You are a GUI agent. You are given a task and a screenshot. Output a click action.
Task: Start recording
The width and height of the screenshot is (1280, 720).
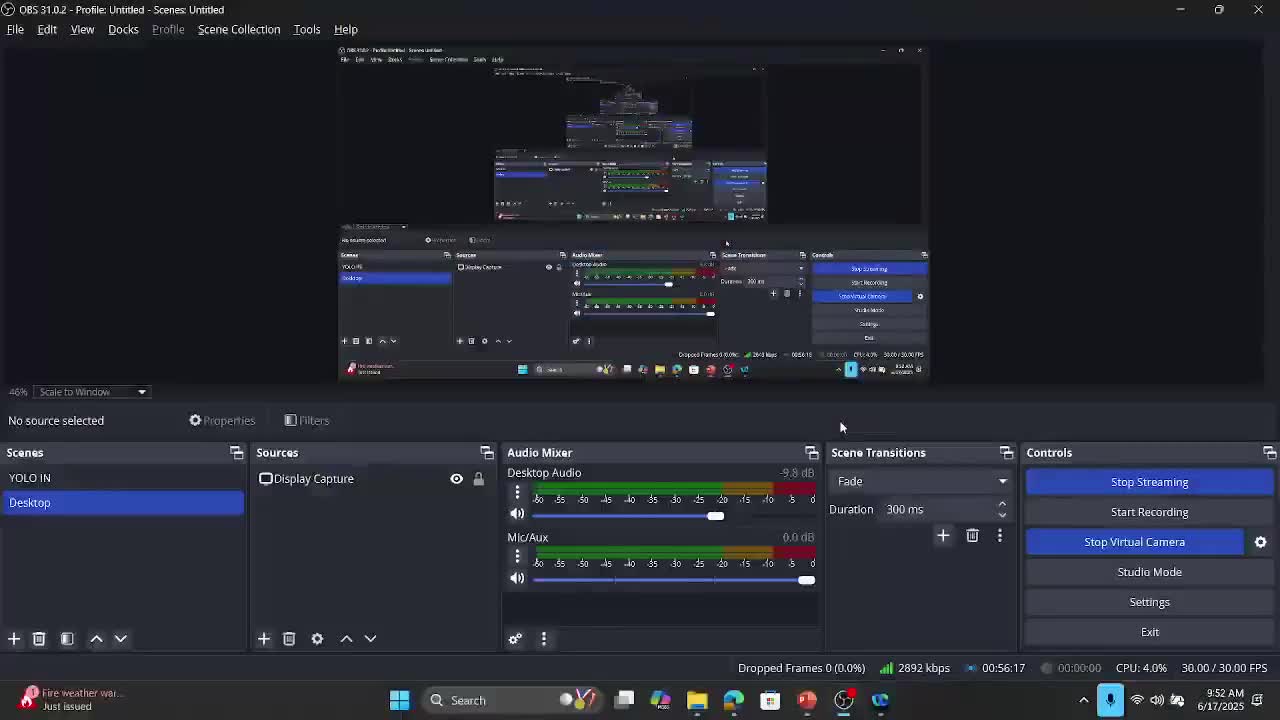coord(1149,512)
